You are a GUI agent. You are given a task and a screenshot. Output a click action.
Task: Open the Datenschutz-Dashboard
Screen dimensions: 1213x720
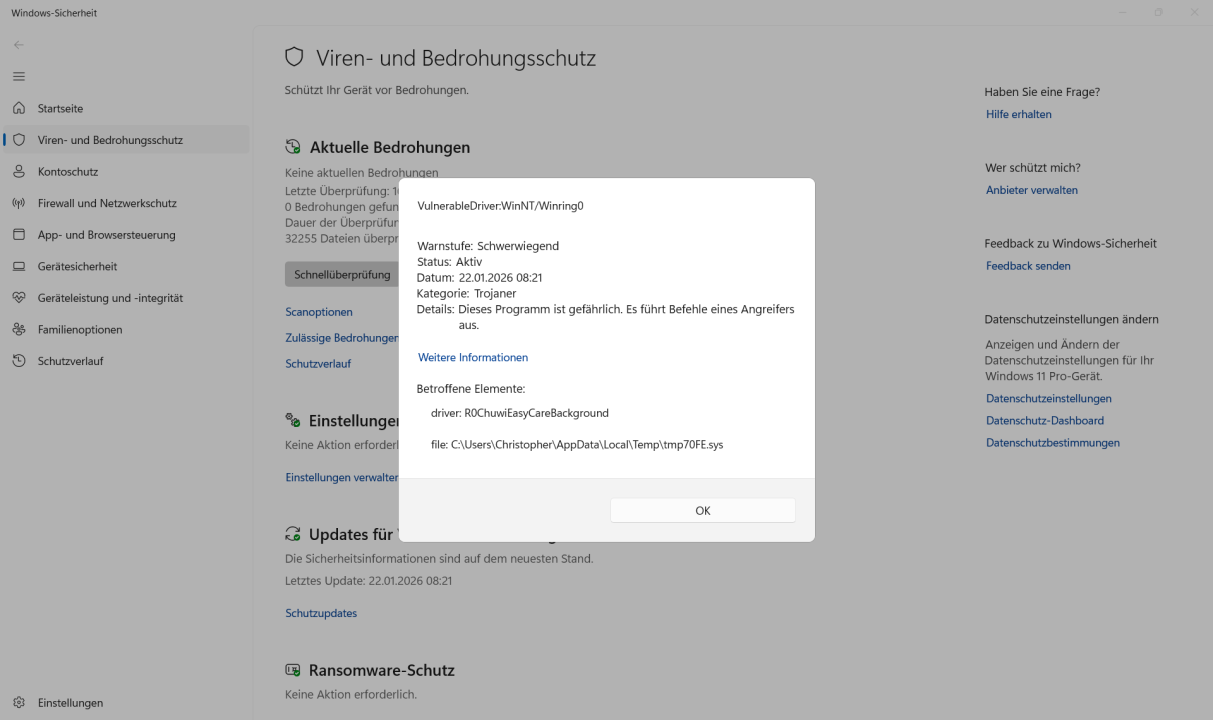click(x=1046, y=420)
